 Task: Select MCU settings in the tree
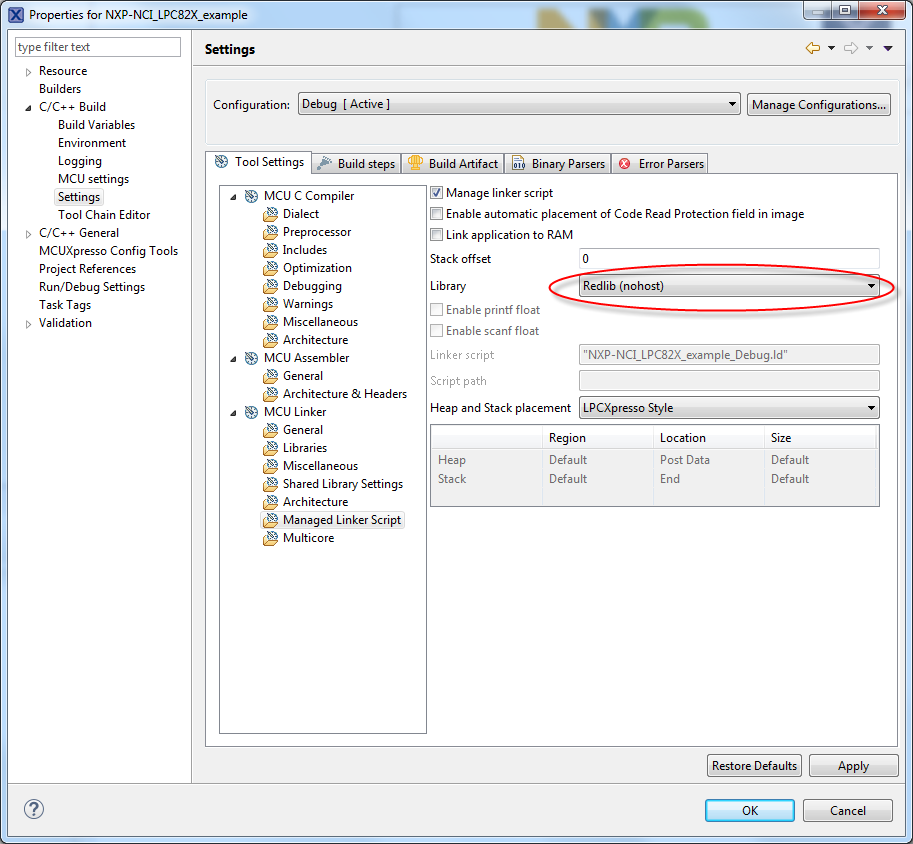coord(93,179)
